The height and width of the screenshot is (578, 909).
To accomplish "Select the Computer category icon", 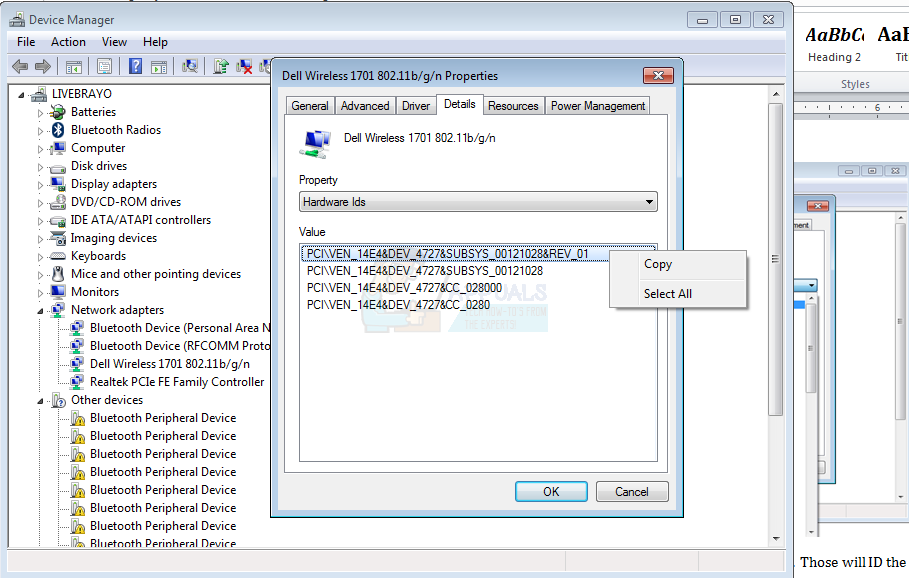I will [57, 148].
